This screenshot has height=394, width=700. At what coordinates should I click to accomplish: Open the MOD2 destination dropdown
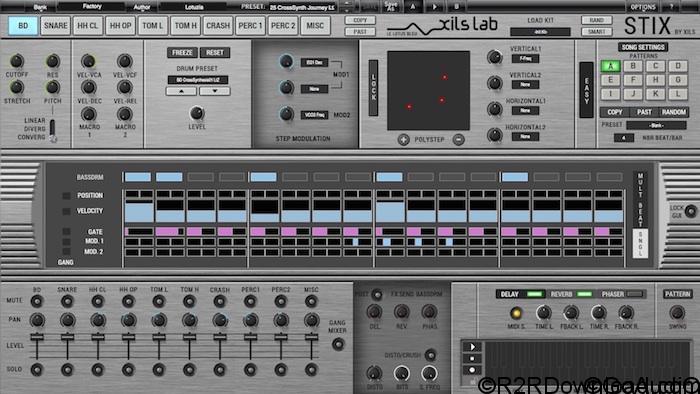pos(314,115)
